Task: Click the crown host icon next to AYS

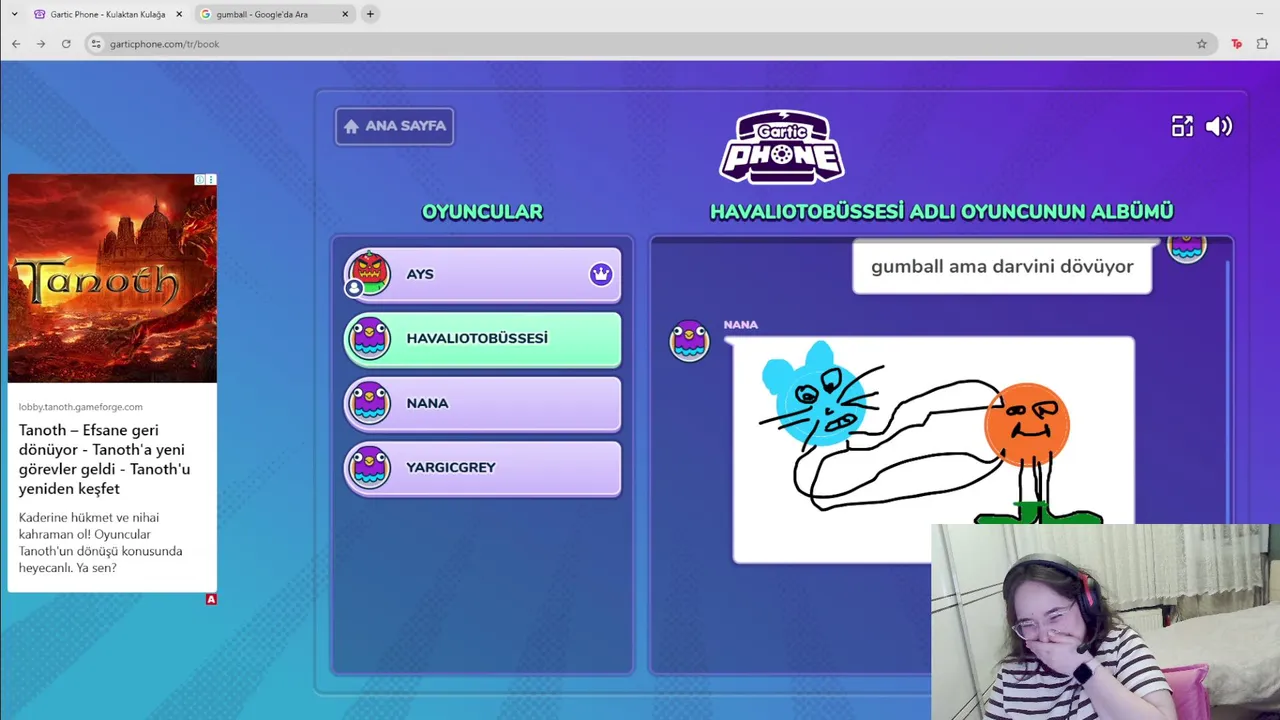Action: point(600,274)
